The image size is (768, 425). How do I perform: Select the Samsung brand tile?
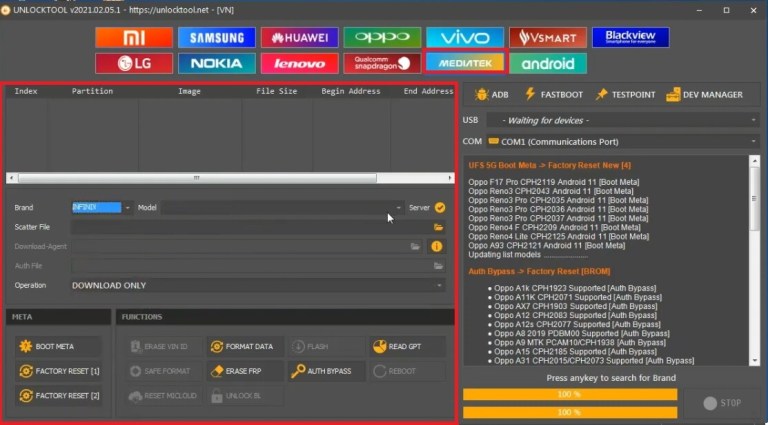pyautogui.click(x=216, y=38)
